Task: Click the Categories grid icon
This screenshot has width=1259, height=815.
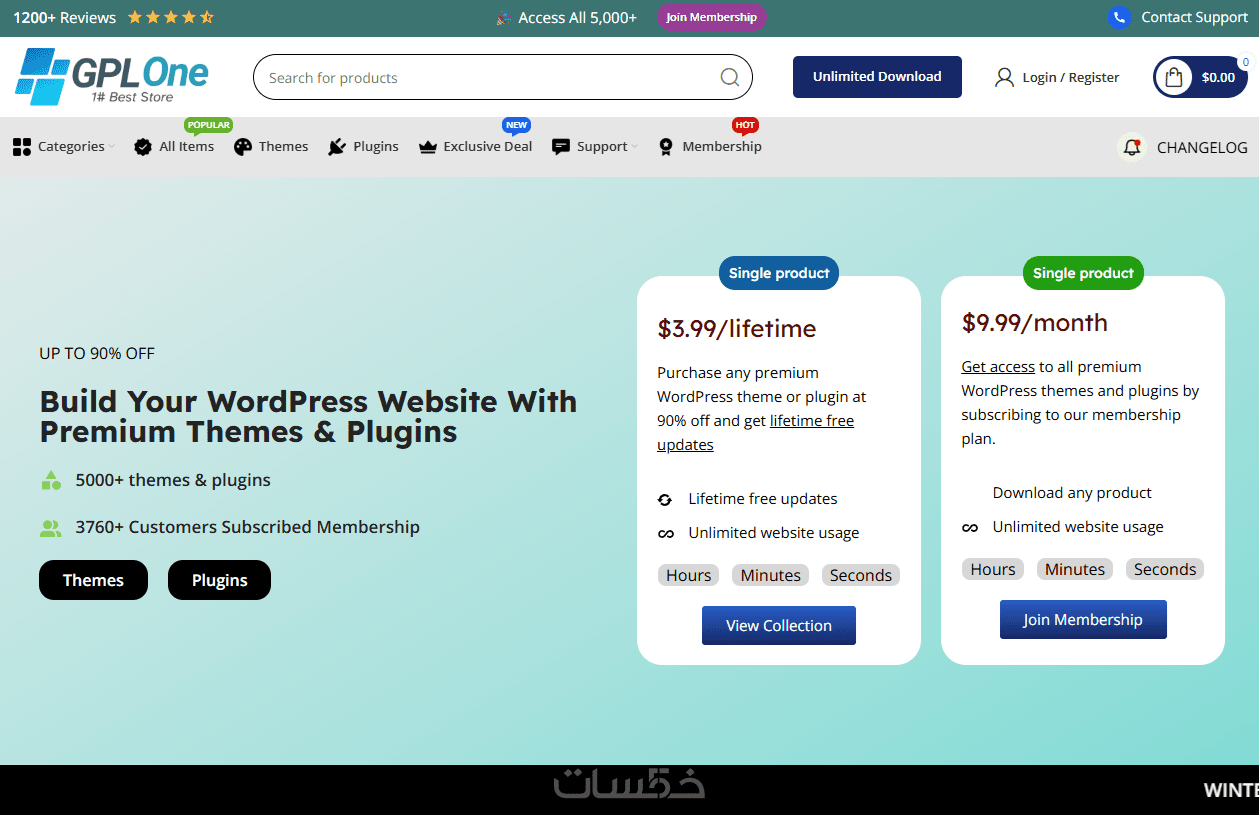Action: [22, 147]
